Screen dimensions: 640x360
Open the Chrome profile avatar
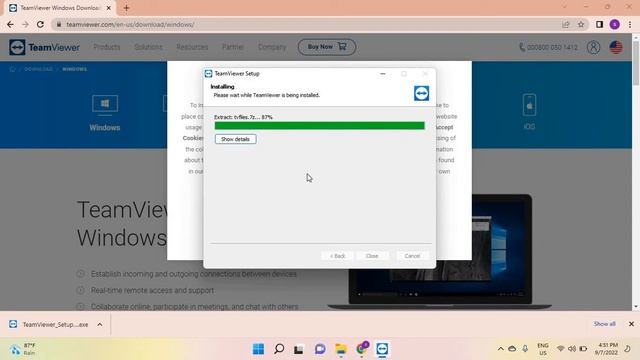615,24
